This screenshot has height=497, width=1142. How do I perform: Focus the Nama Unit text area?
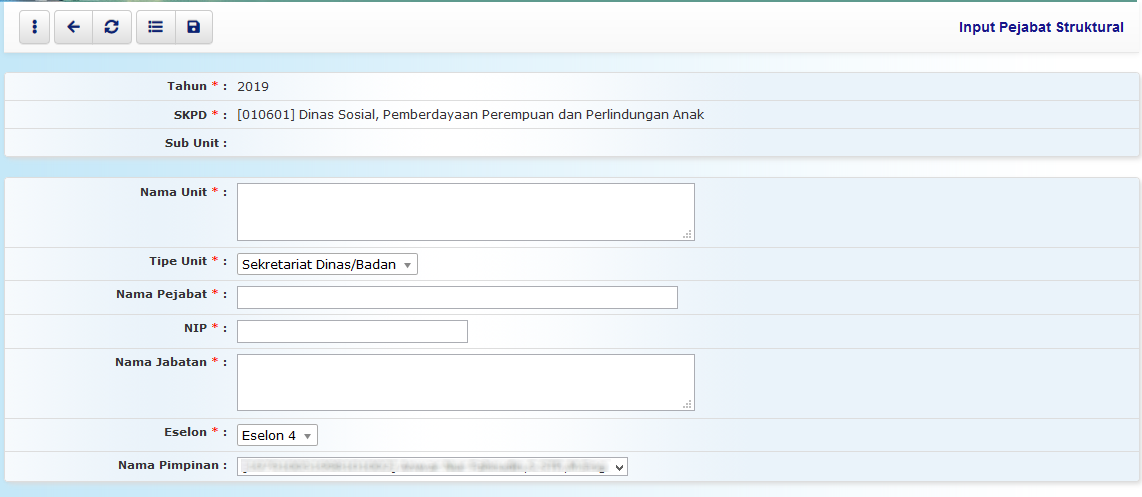(465, 211)
